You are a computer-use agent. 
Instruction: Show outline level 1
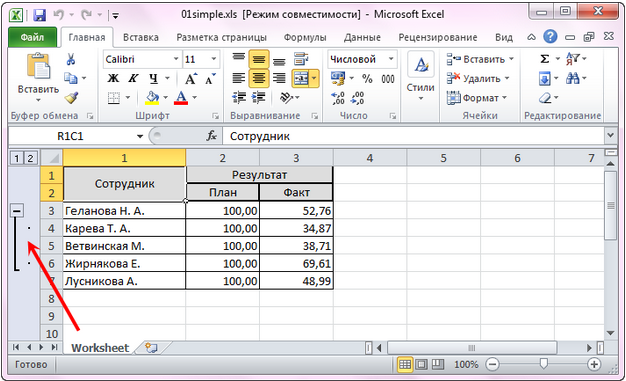[x=16, y=158]
